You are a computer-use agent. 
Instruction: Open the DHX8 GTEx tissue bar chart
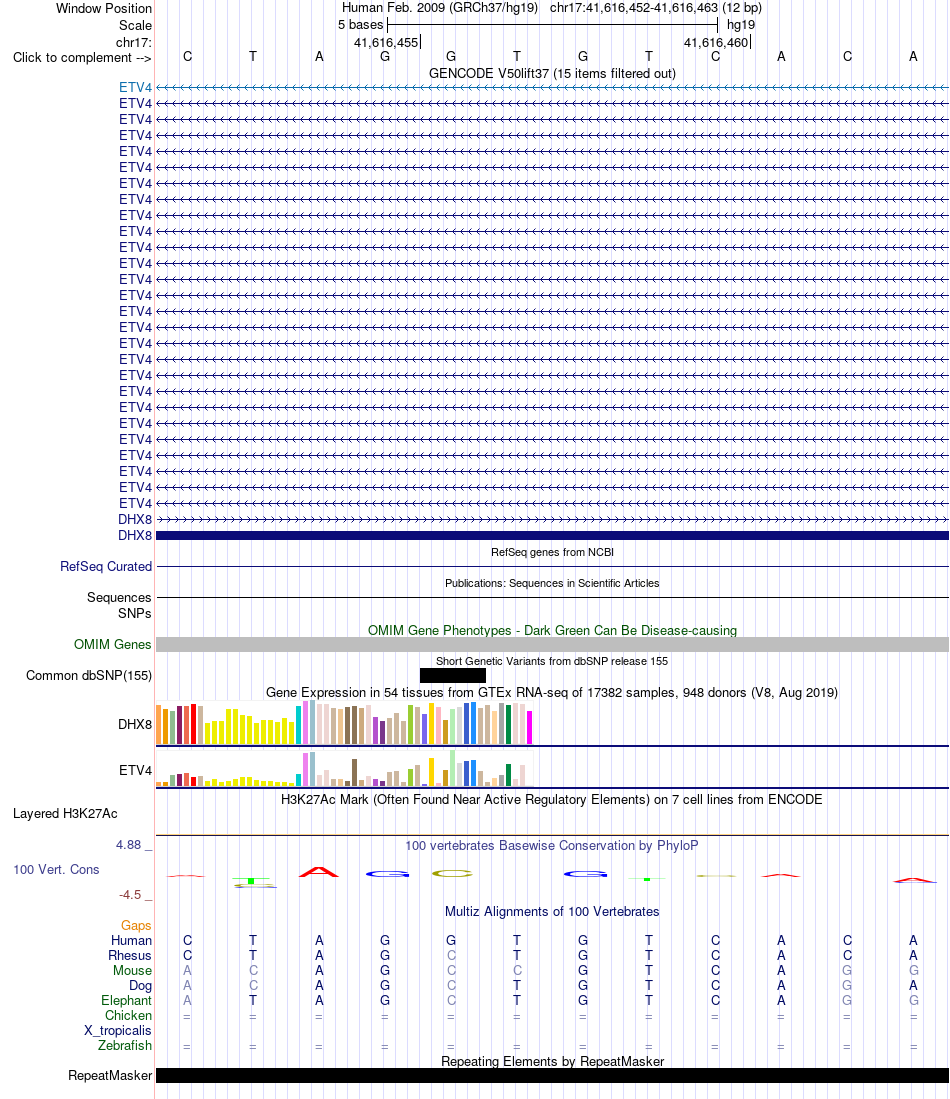[344, 723]
